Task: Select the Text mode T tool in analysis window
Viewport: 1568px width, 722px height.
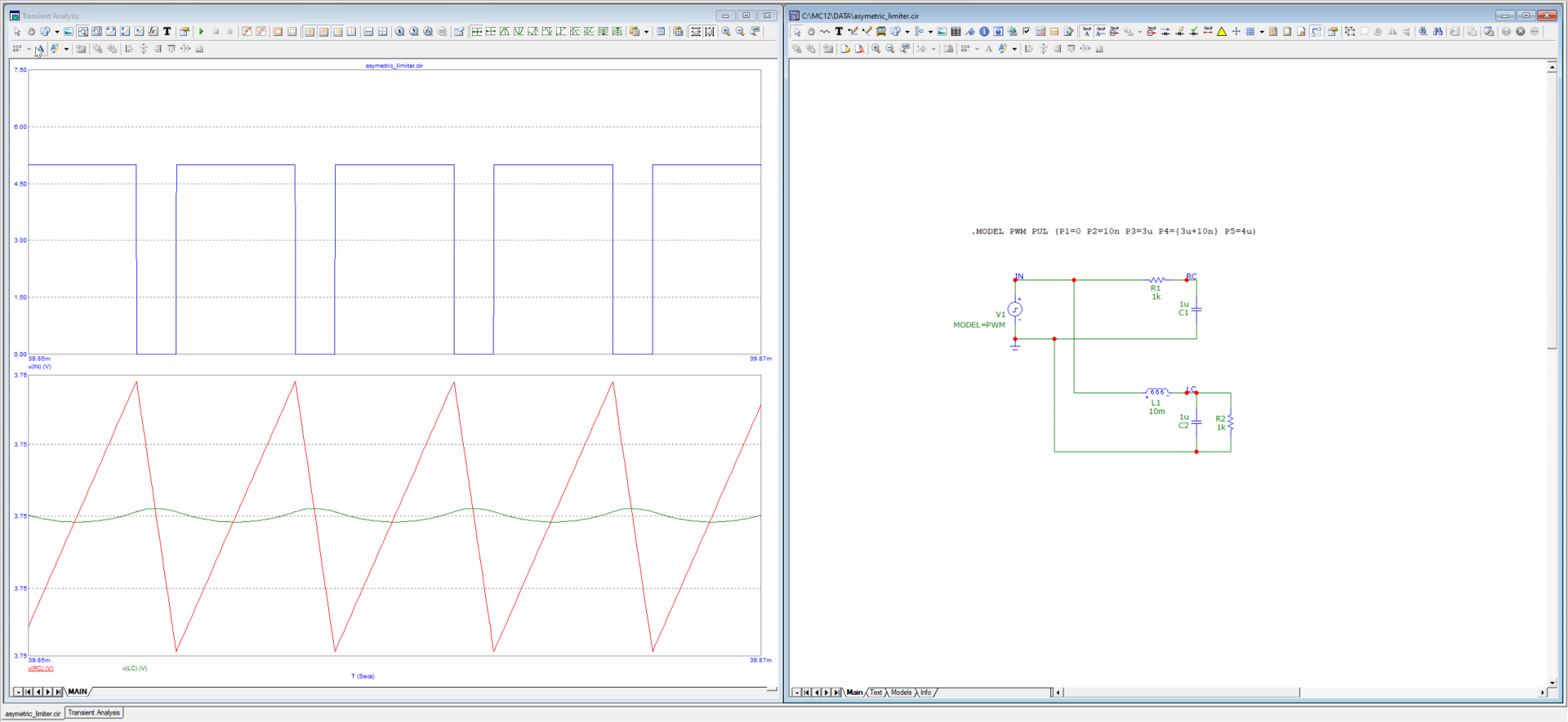Action: 167,32
